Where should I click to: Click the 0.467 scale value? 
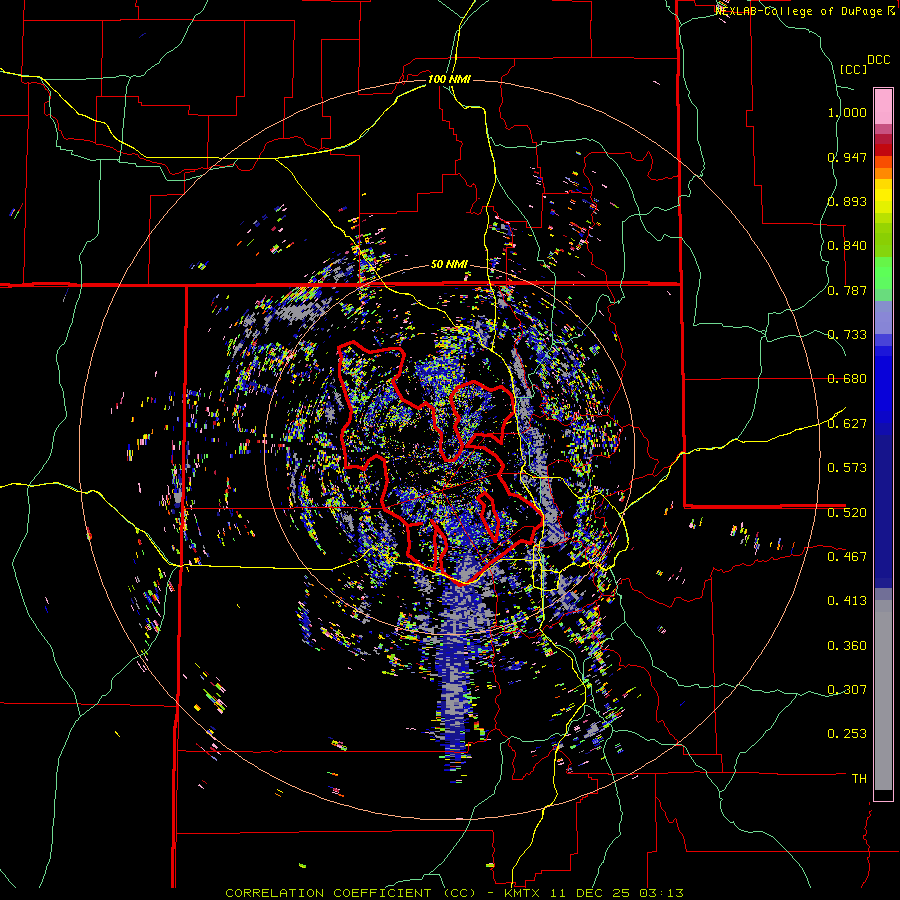pos(847,556)
